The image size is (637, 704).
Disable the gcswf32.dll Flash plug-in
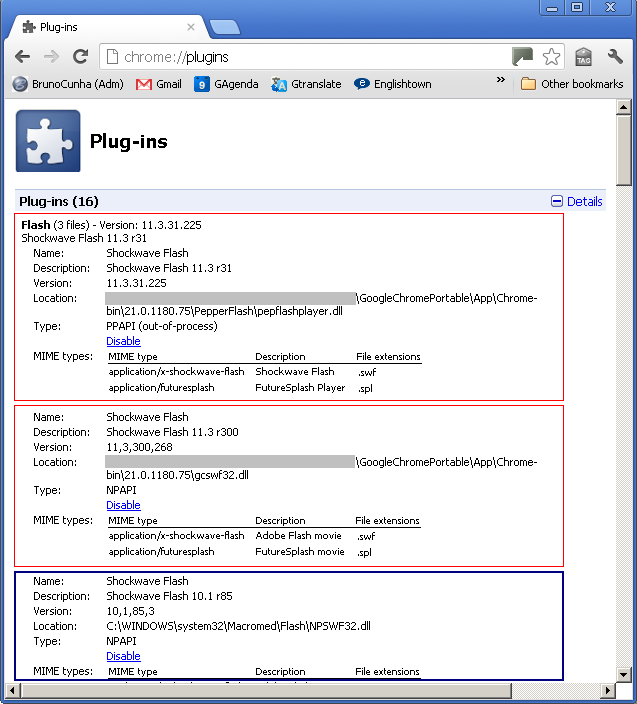pyautogui.click(x=123, y=505)
